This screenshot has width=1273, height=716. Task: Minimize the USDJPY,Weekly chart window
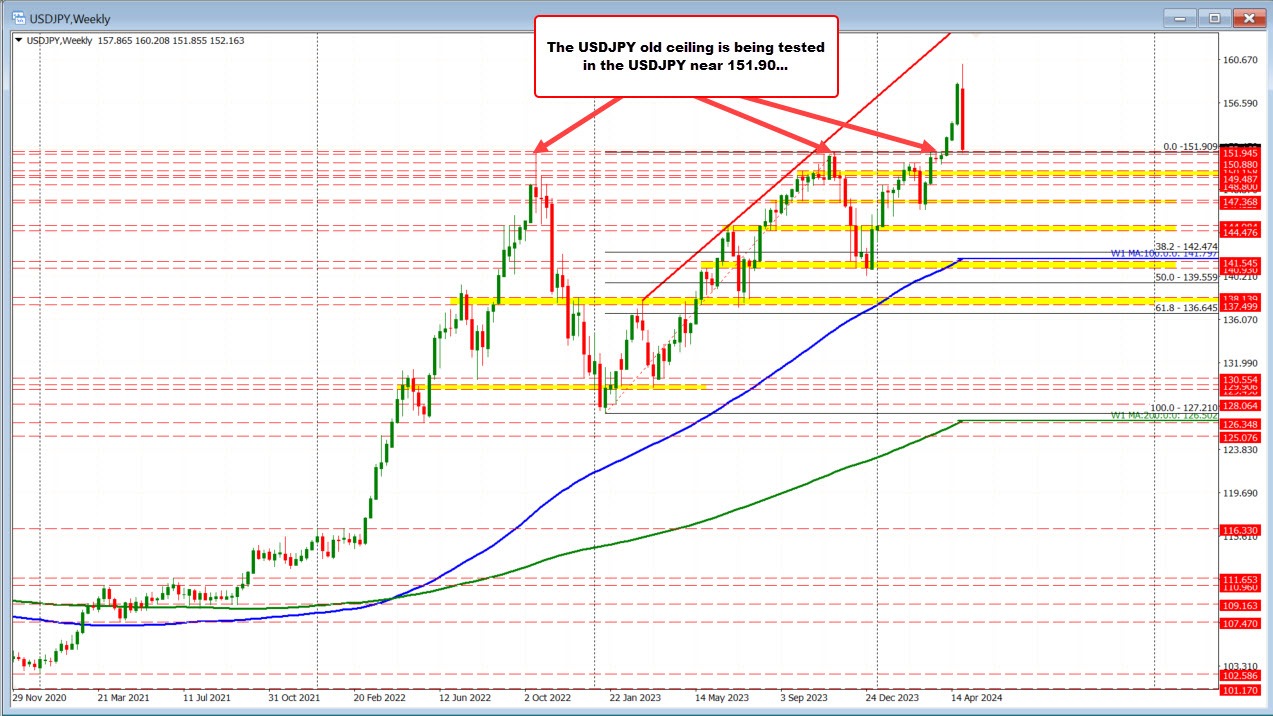(1182, 17)
